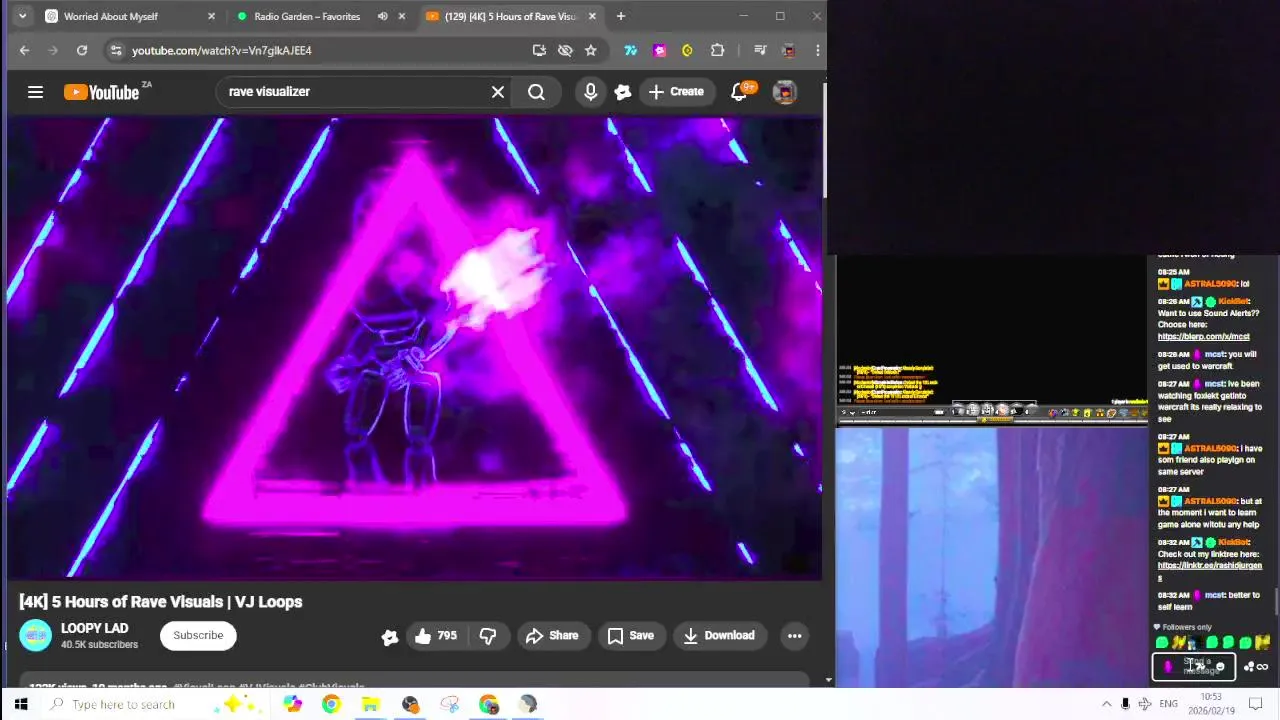Viewport: 1280px width, 720px height.
Task: Mute the Radio Garden tab speaker icon
Action: click(x=382, y=16)
